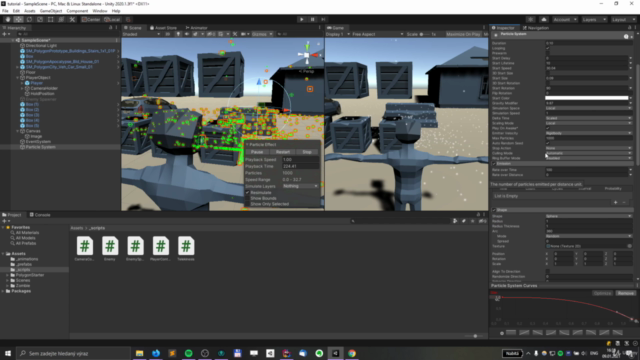Viewport: 640px width, 360px height.
Task: Select the Move tool in toolbar
Action: click(x=18, y=19)
